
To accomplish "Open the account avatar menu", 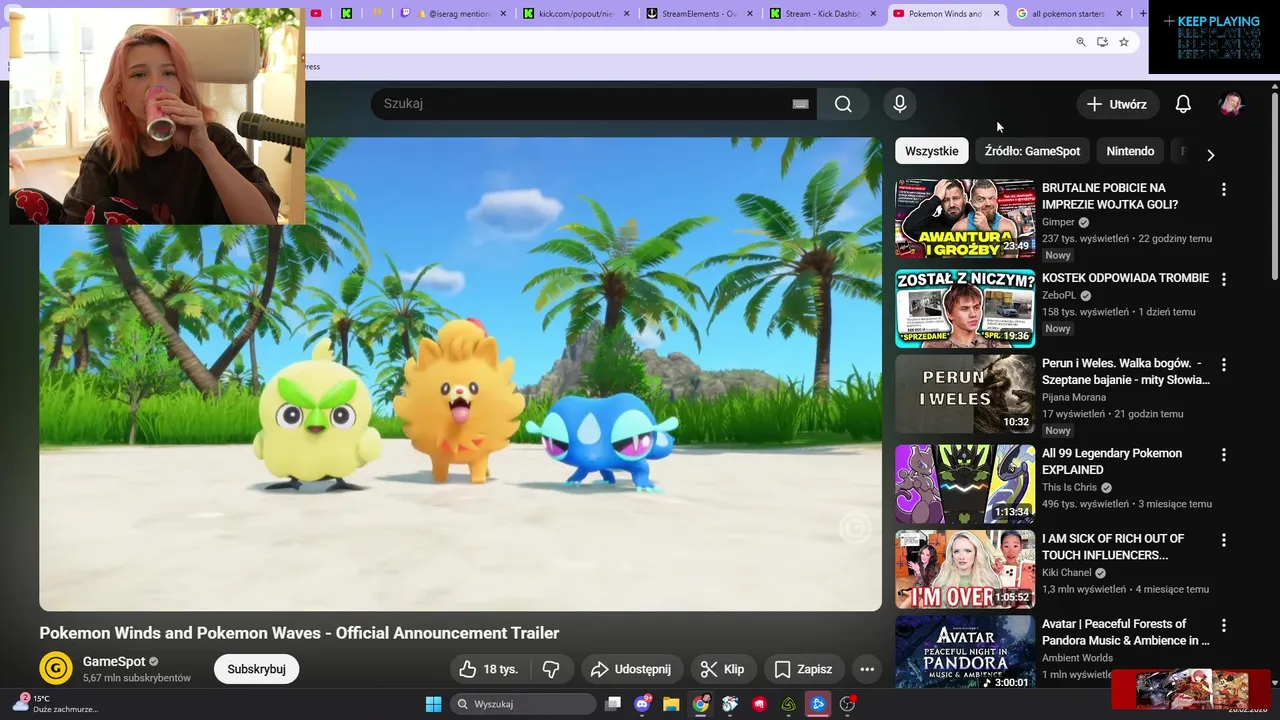I will point(1230,104).
